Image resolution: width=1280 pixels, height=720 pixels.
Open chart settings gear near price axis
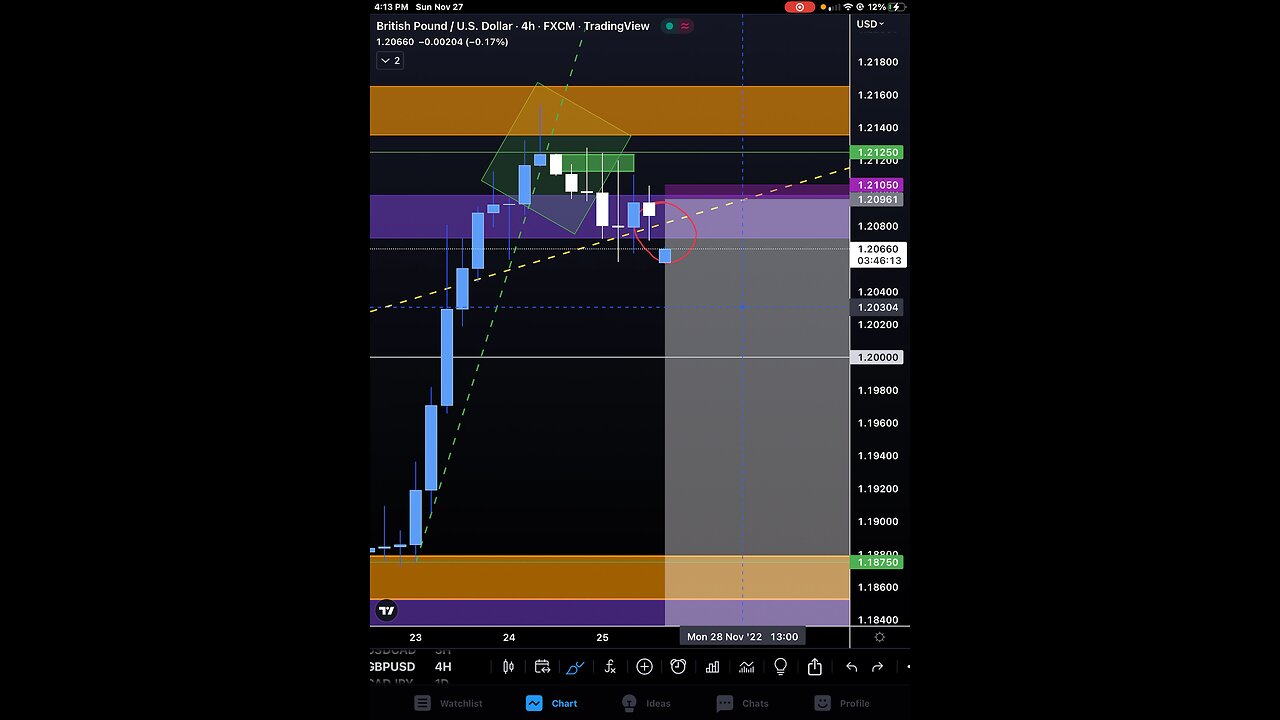(879, 637)
